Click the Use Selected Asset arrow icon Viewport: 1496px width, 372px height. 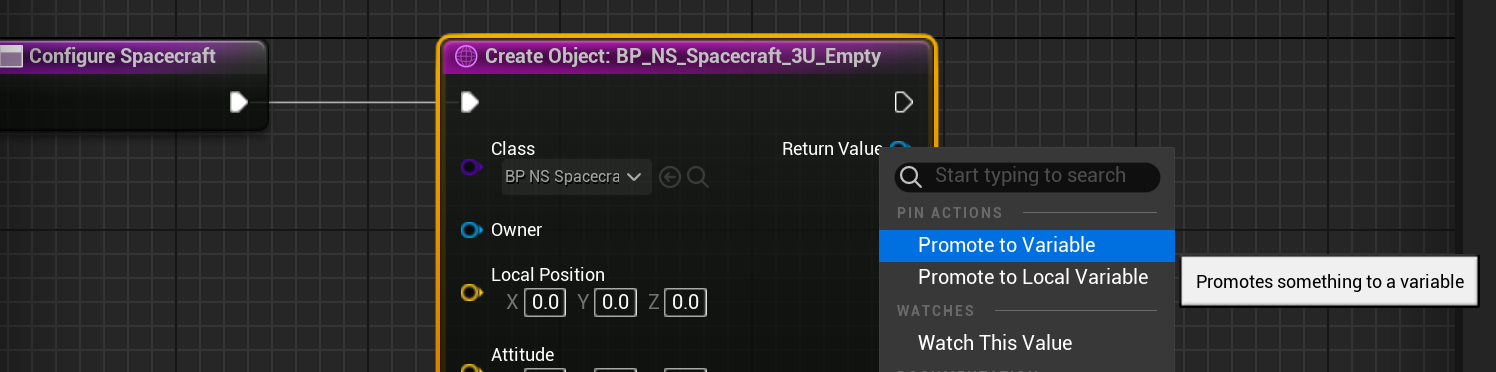pyautogui.click(x=670, y=177)
